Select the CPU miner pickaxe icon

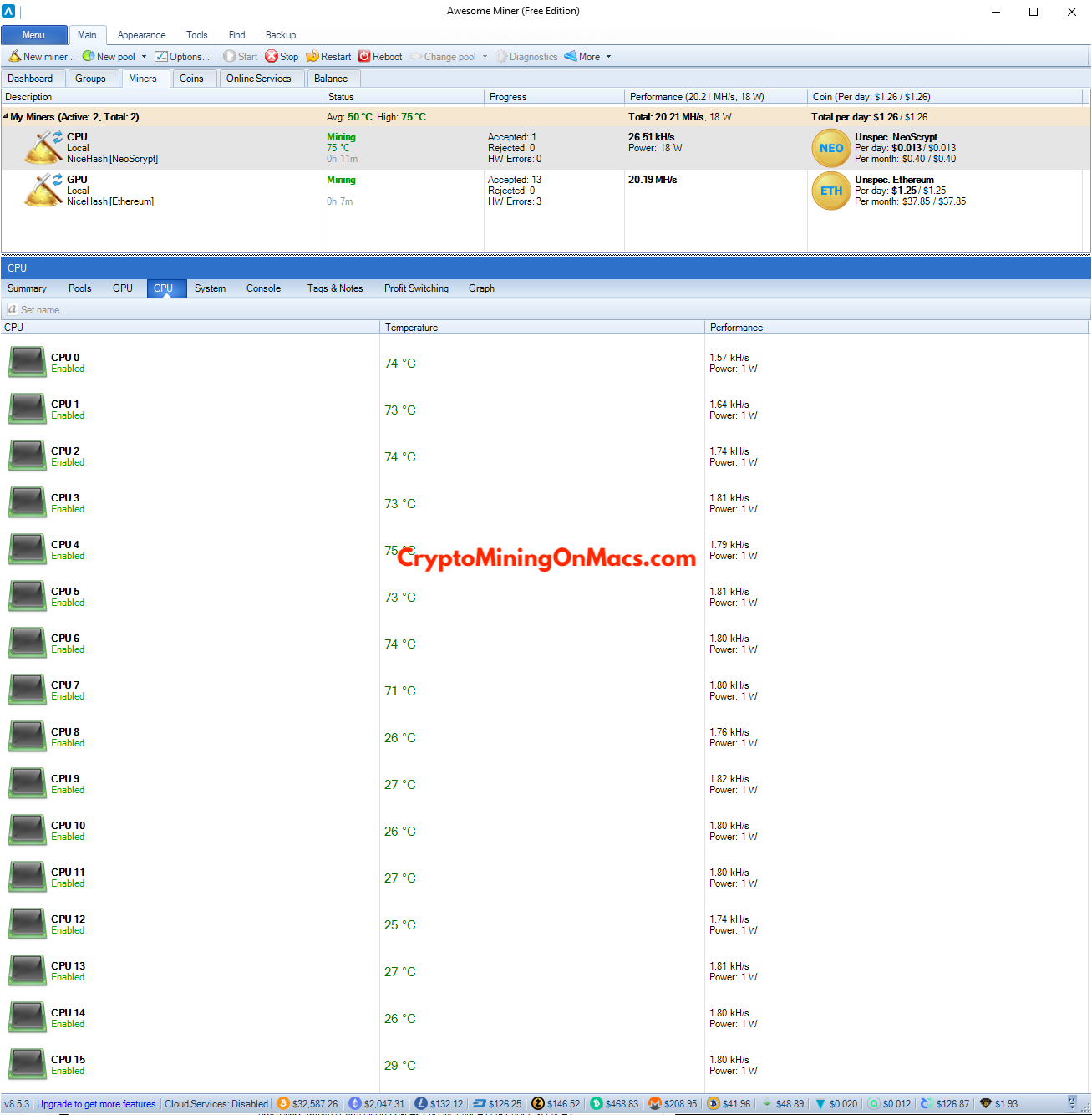[43, 147]
